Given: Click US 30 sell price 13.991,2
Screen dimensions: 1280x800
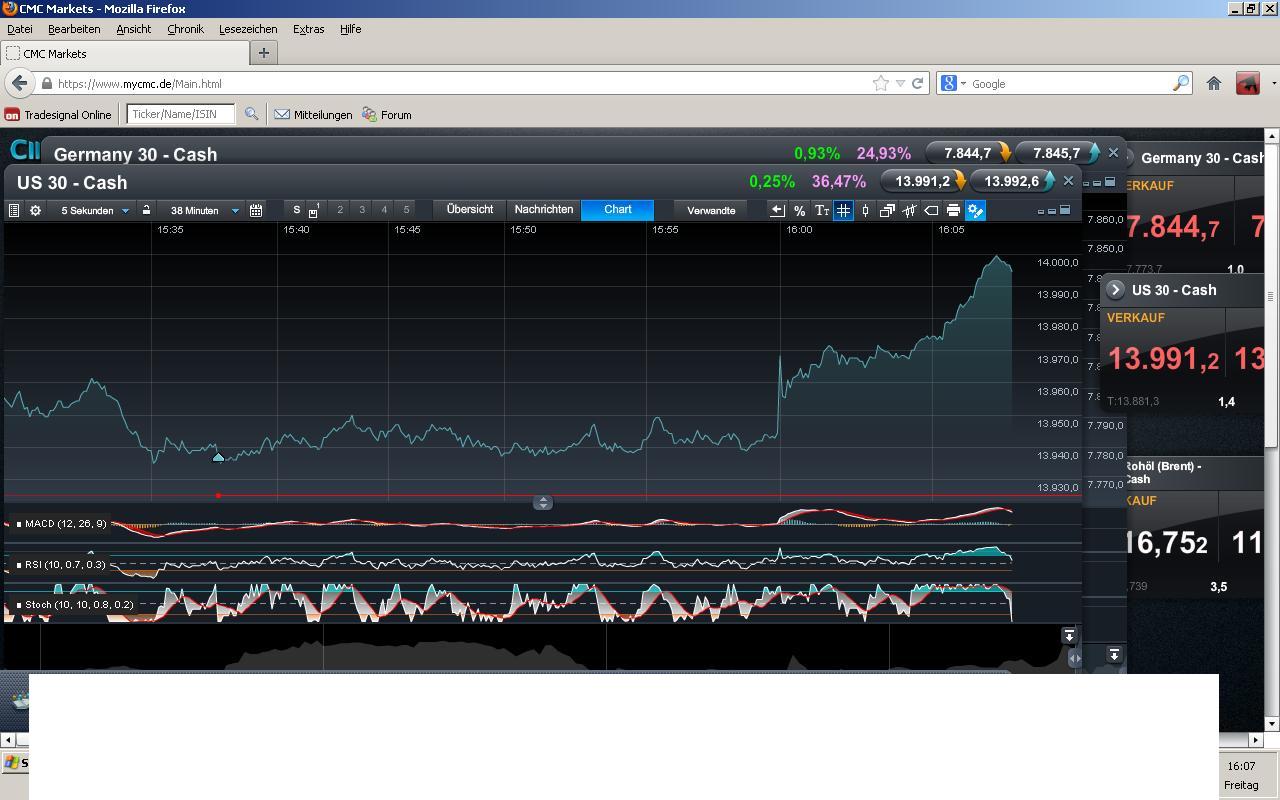Looking at the screenshot, I should pos(922,181).
